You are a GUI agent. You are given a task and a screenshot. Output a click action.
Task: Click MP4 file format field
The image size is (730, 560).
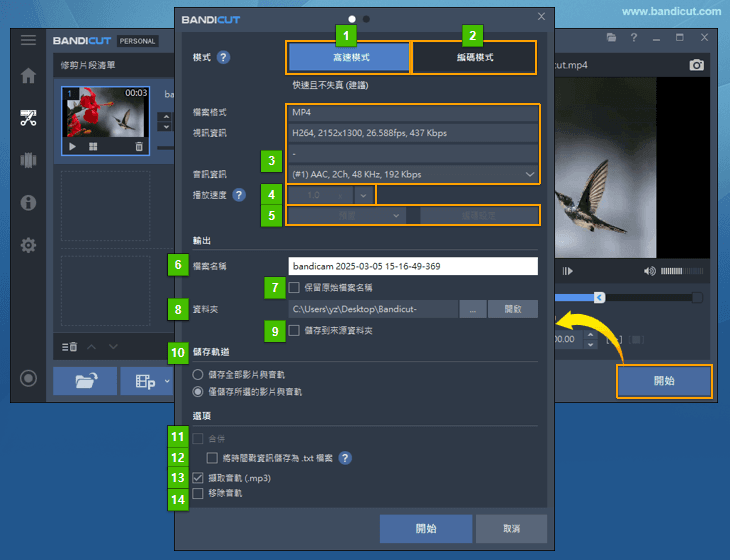413,112
